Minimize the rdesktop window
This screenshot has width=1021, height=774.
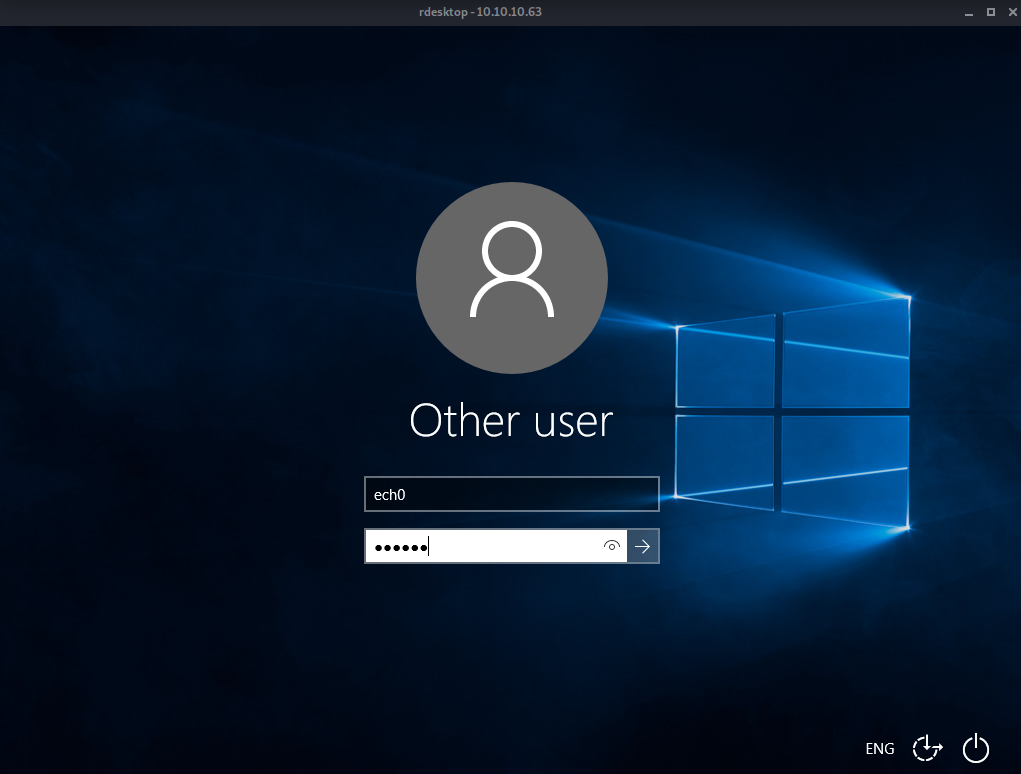(969, 12)
